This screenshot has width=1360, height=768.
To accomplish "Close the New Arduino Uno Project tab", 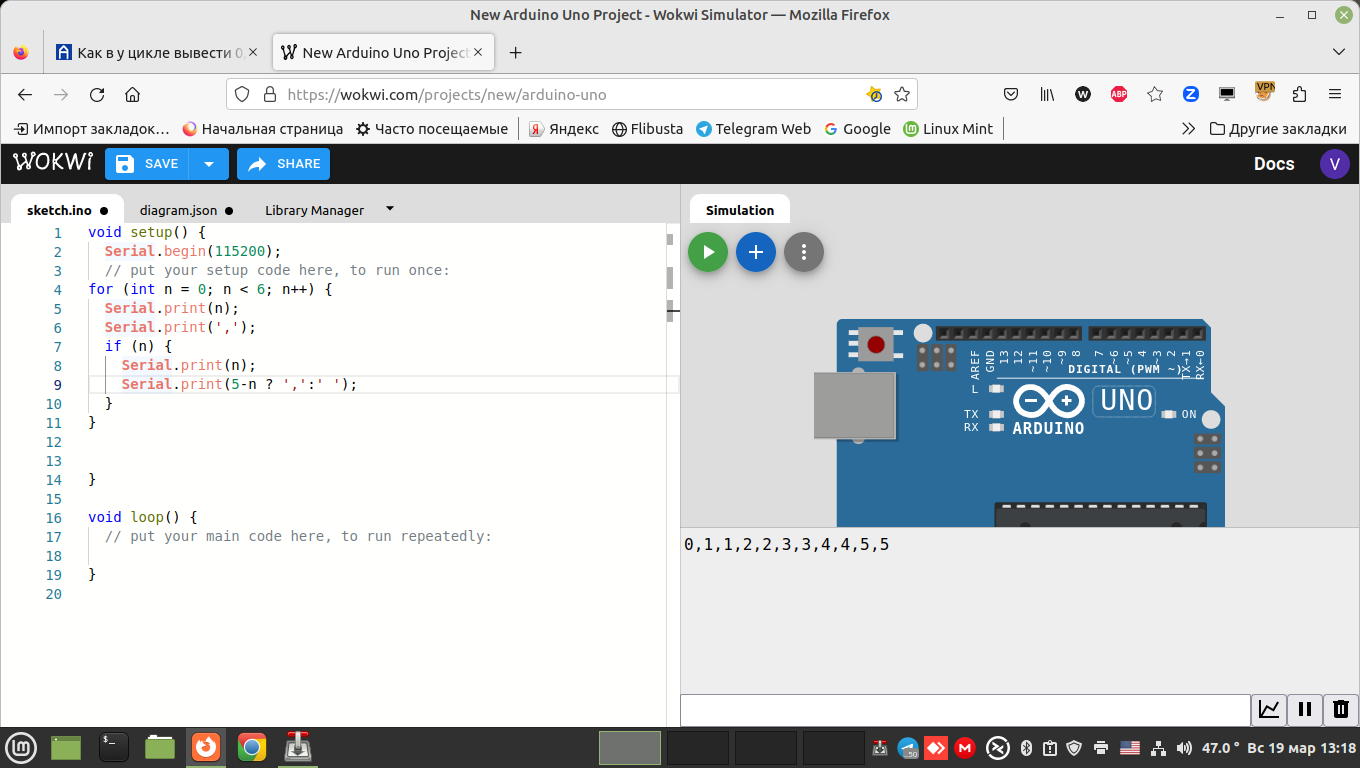I will tap(478, 52).
